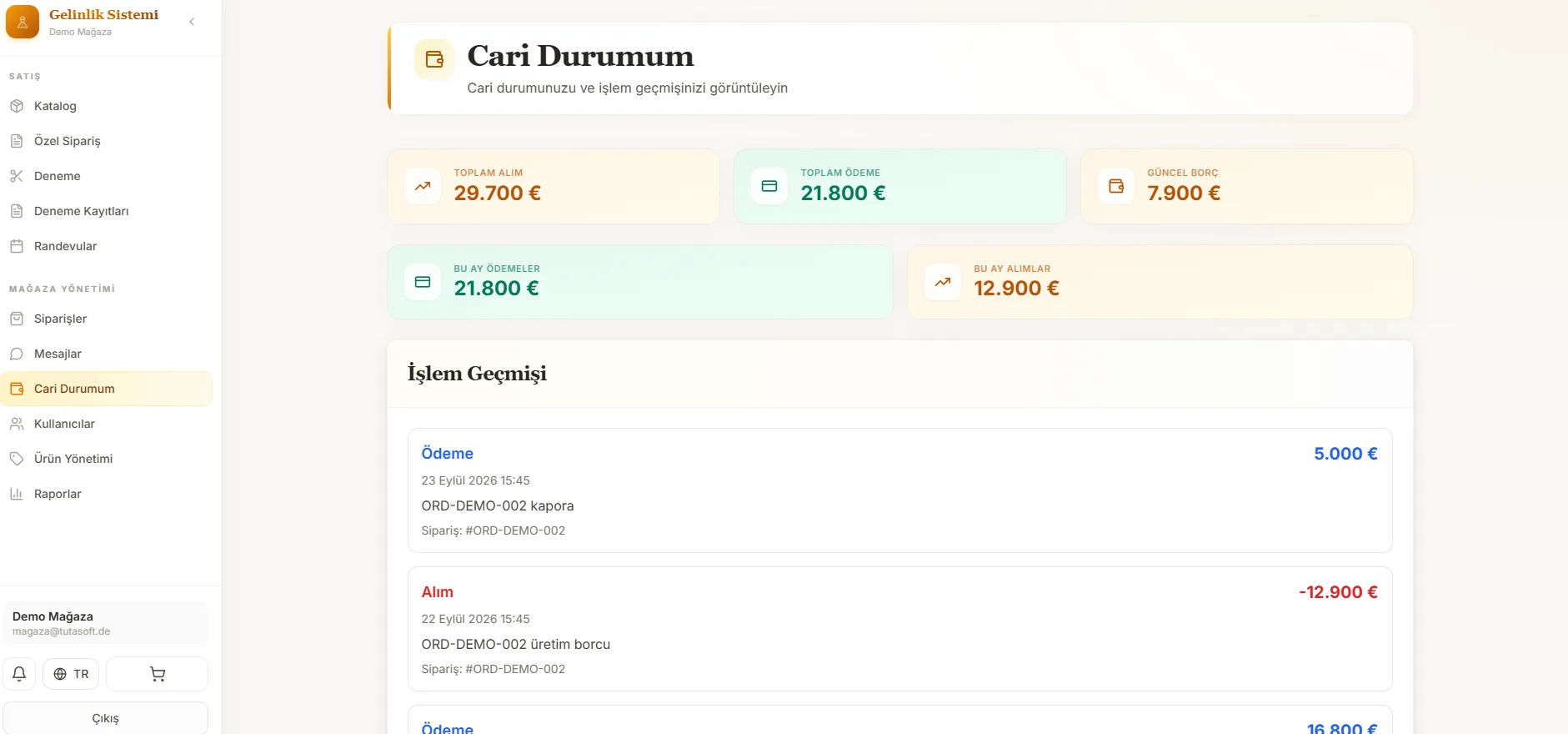
Task: Open notifications with the bell icon
Action: click(x=19, y=674)
